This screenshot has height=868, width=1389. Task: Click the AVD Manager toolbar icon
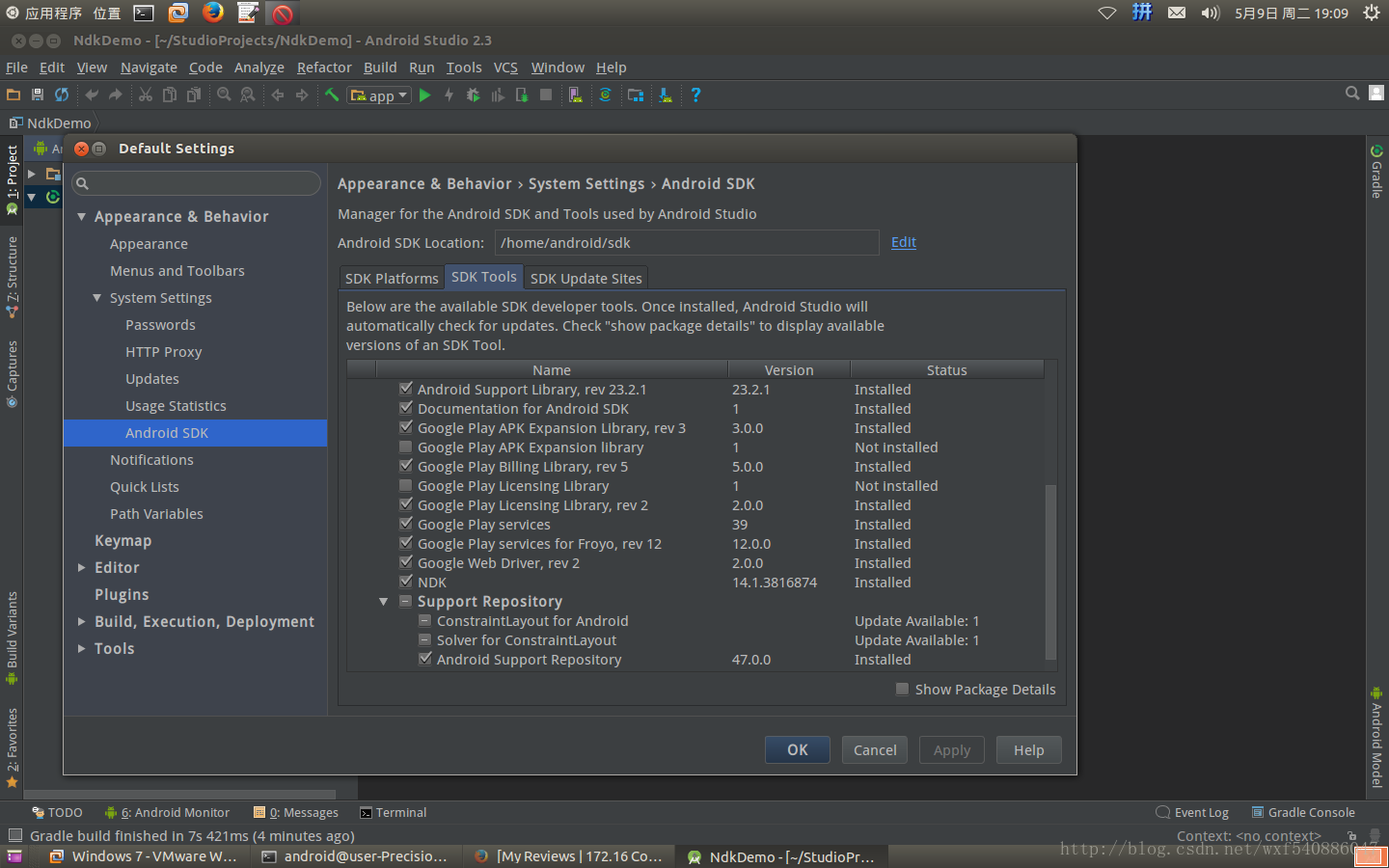[x=576, y=95]
